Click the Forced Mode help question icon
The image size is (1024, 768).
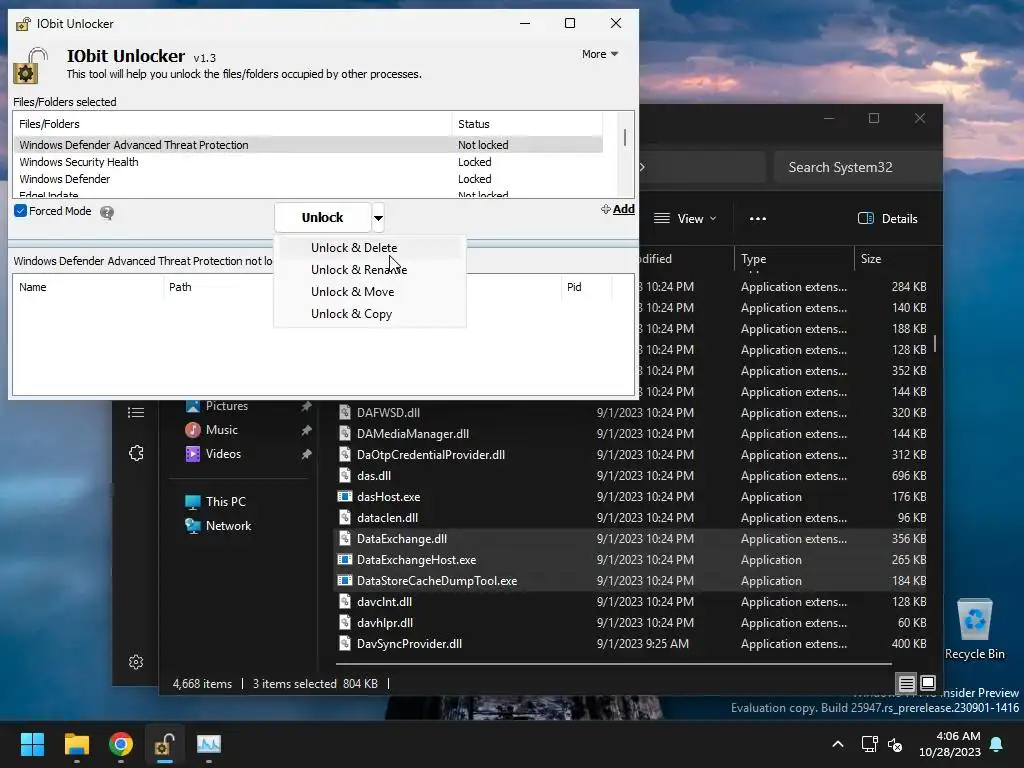[107, 212]
